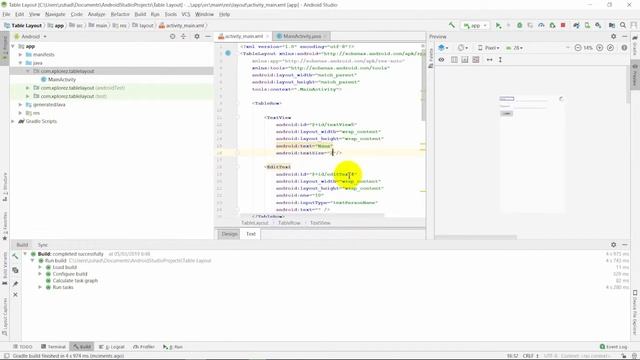Toggle the third layout view-mode button in Preview
This screenshot has width=640, height=360.
click(x=476, y=60)
